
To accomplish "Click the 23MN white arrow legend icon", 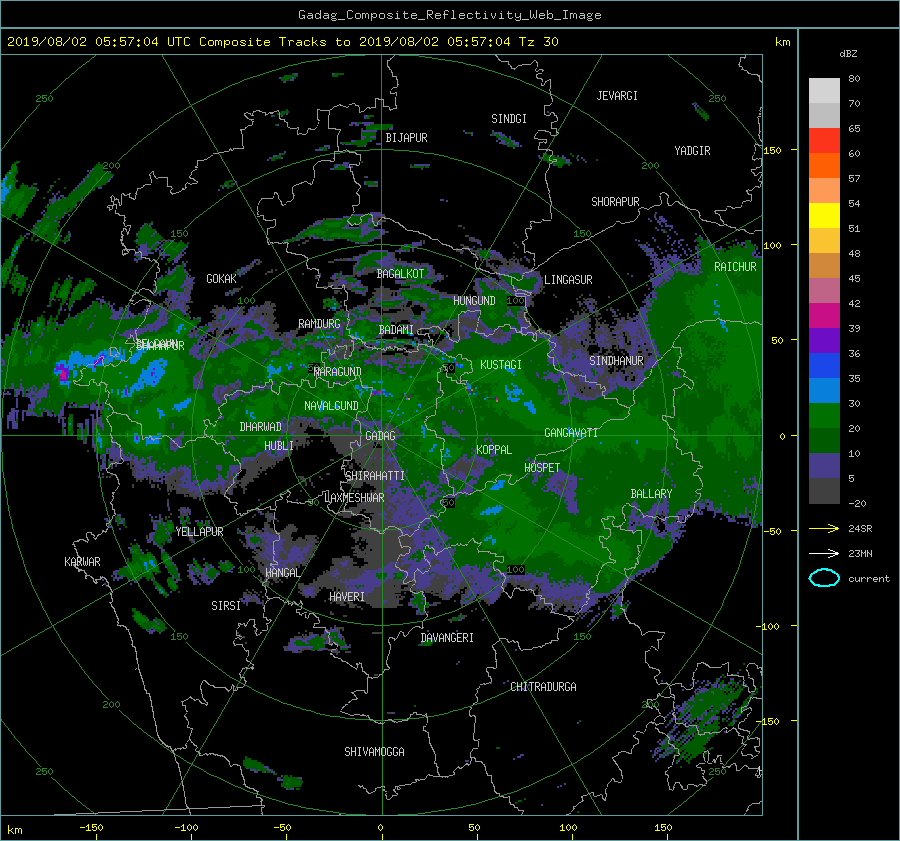I will point(824,553).
